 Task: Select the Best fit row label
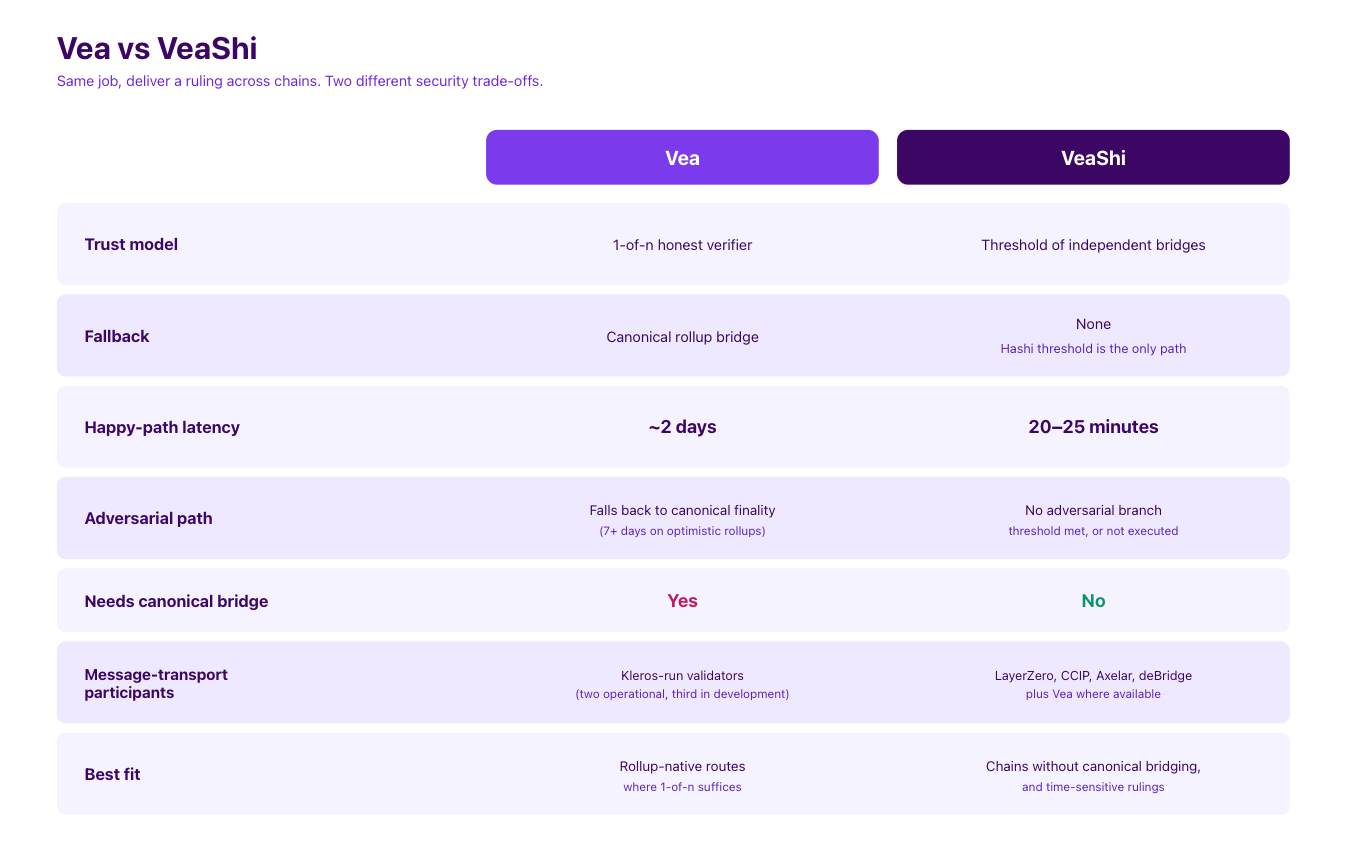pyautogui.click(x=112, y=774)
